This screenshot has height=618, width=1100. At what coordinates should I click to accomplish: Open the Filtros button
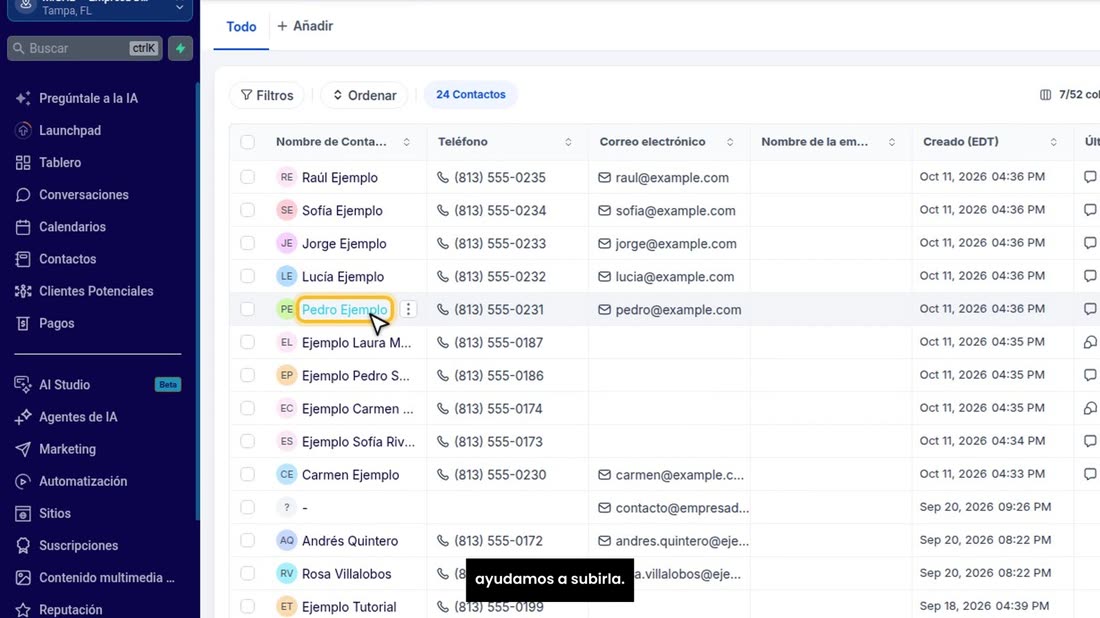point(267,95)
